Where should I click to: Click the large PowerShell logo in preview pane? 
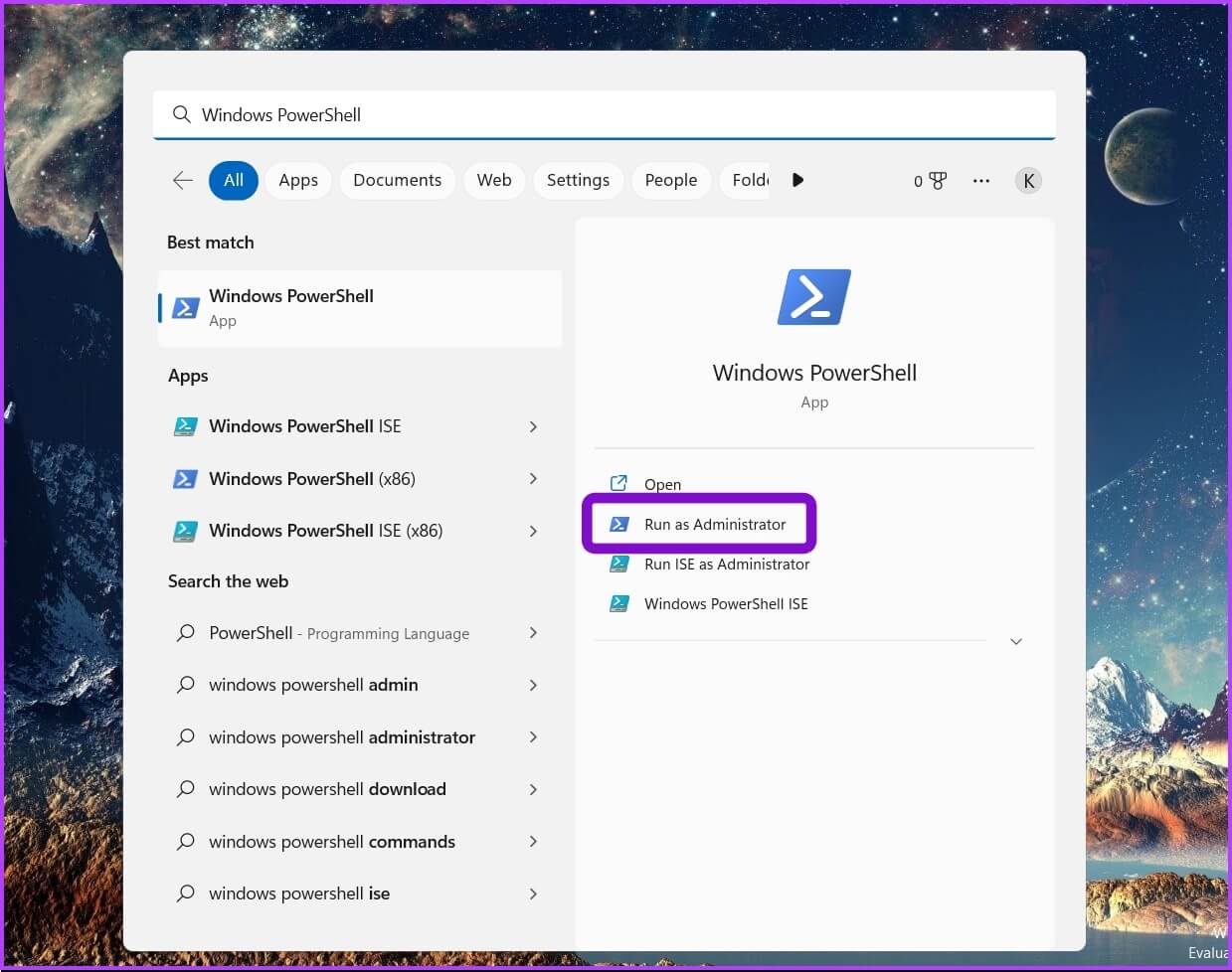point(814,297)
